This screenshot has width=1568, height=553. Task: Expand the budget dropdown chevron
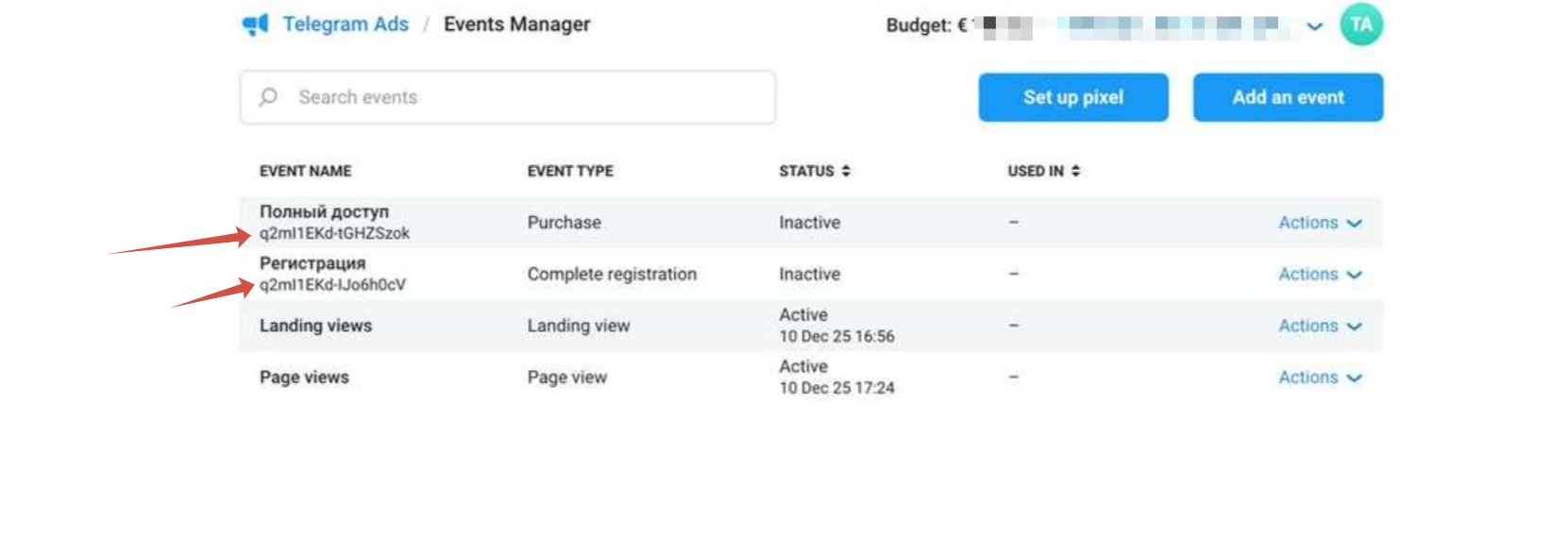[1314, 26]
